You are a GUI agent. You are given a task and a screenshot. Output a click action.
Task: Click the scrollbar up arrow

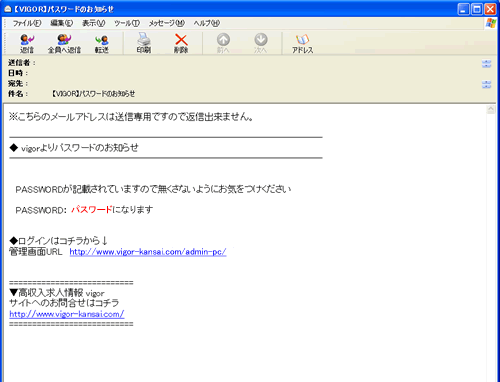(x=491, y=109)
